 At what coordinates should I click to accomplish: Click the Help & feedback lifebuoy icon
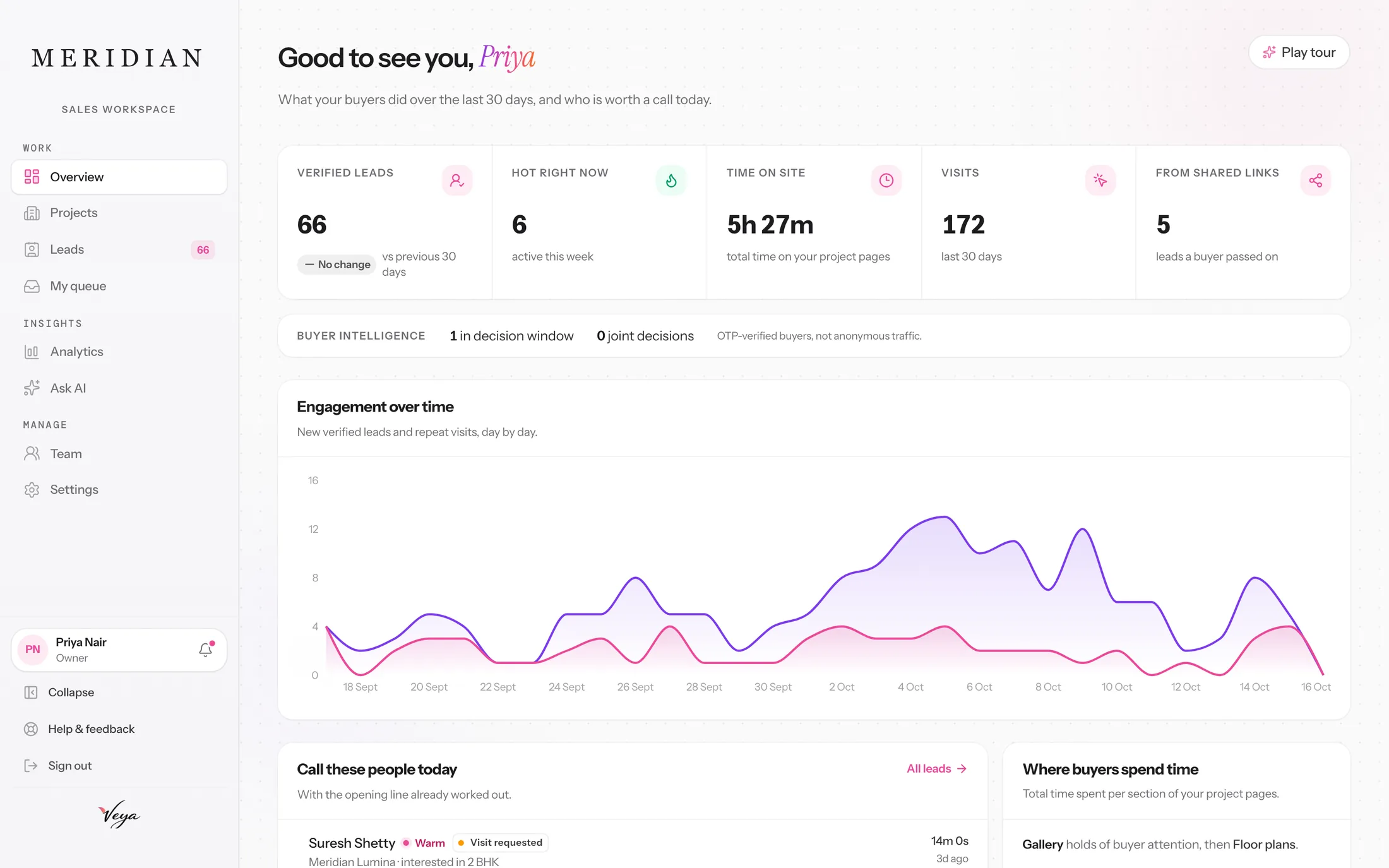tap(31, 729)
